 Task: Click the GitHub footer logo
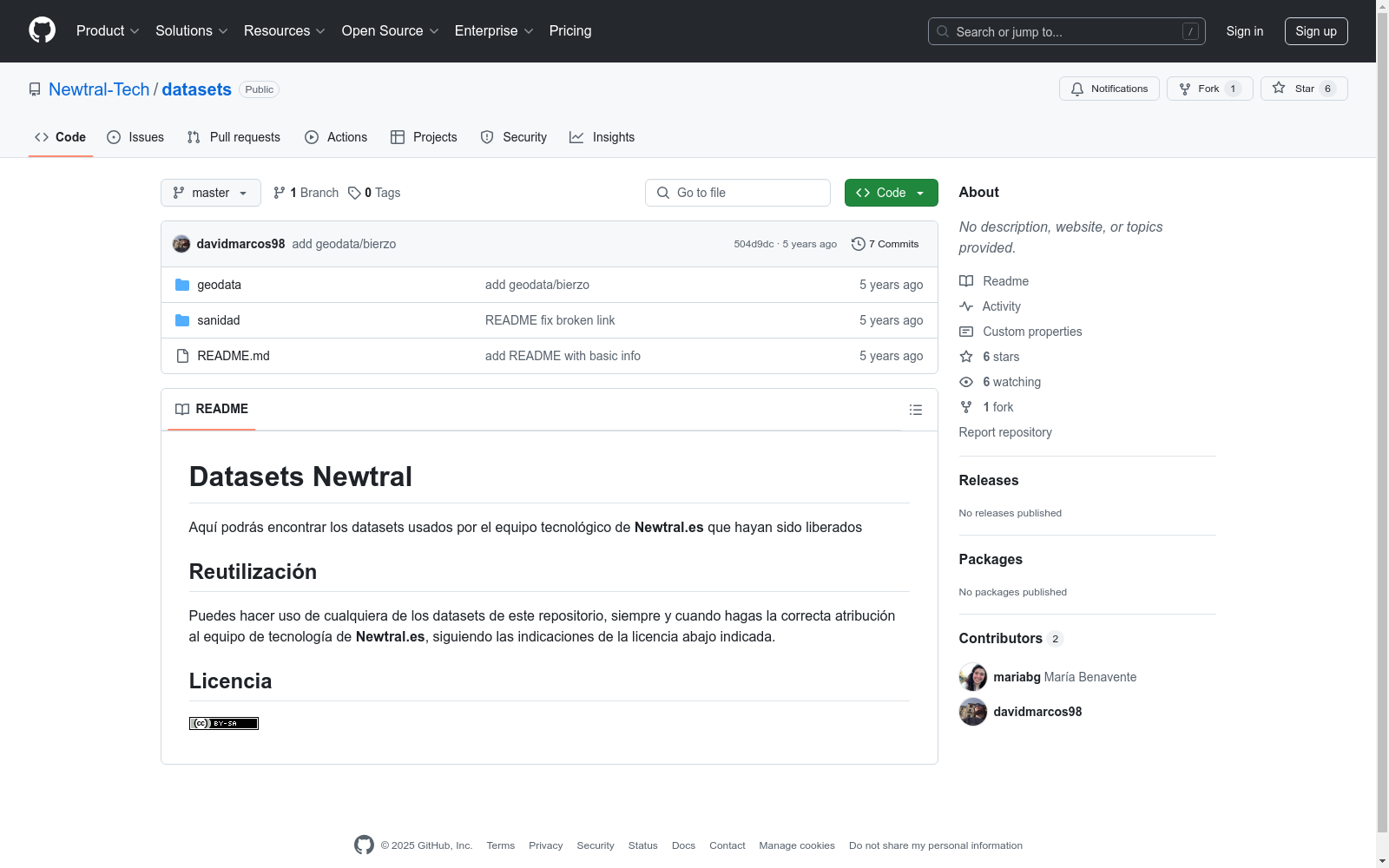(364, 845)
